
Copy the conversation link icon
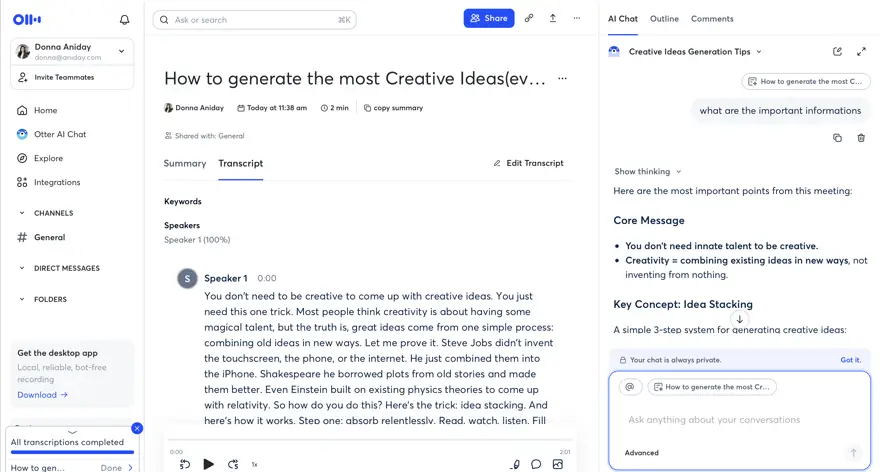coord(529,18)
